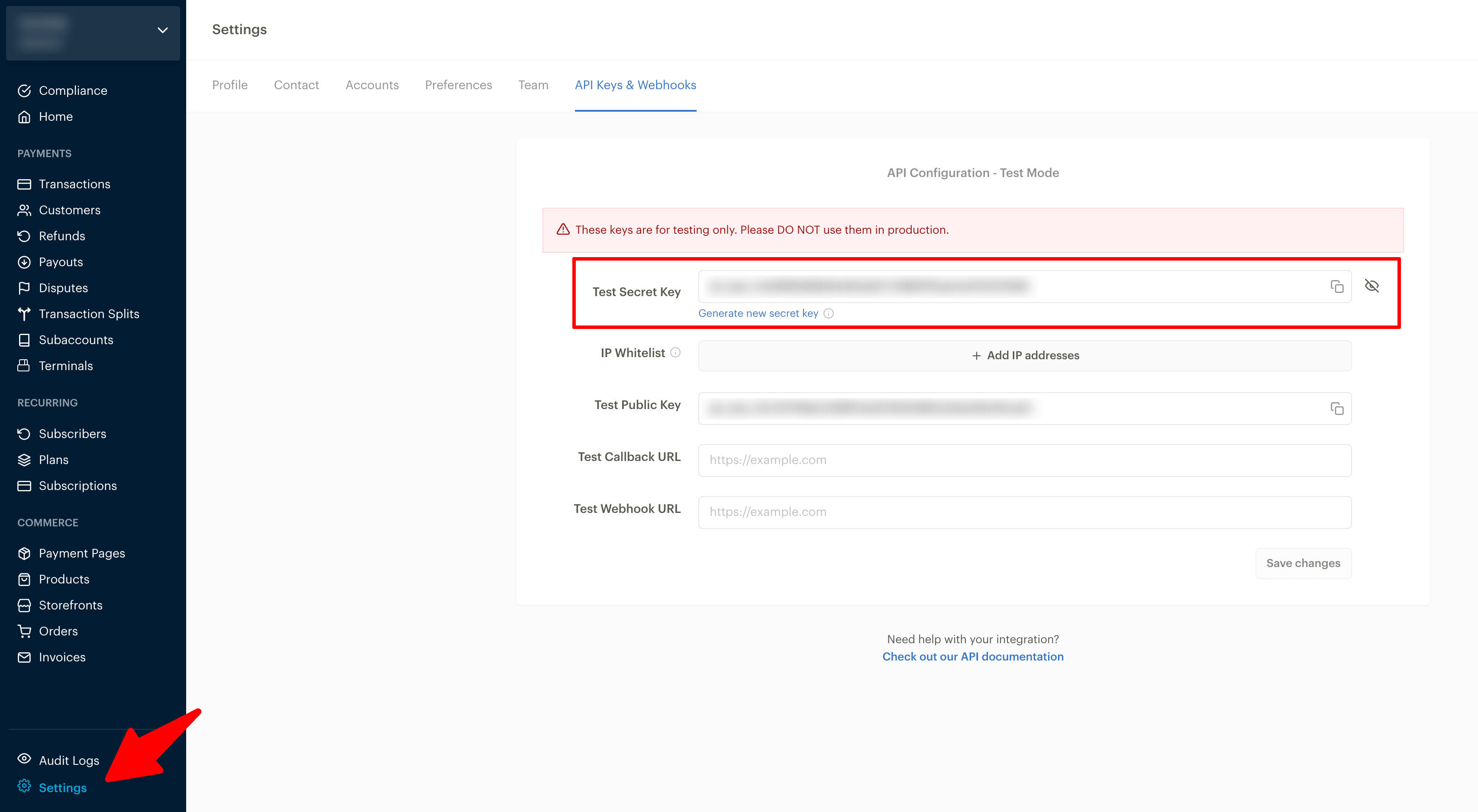Image resolution: width=1478 pixels, height=812 pixels.
Task: Copy the Test Secret Key
Action: pos(1337,287)
